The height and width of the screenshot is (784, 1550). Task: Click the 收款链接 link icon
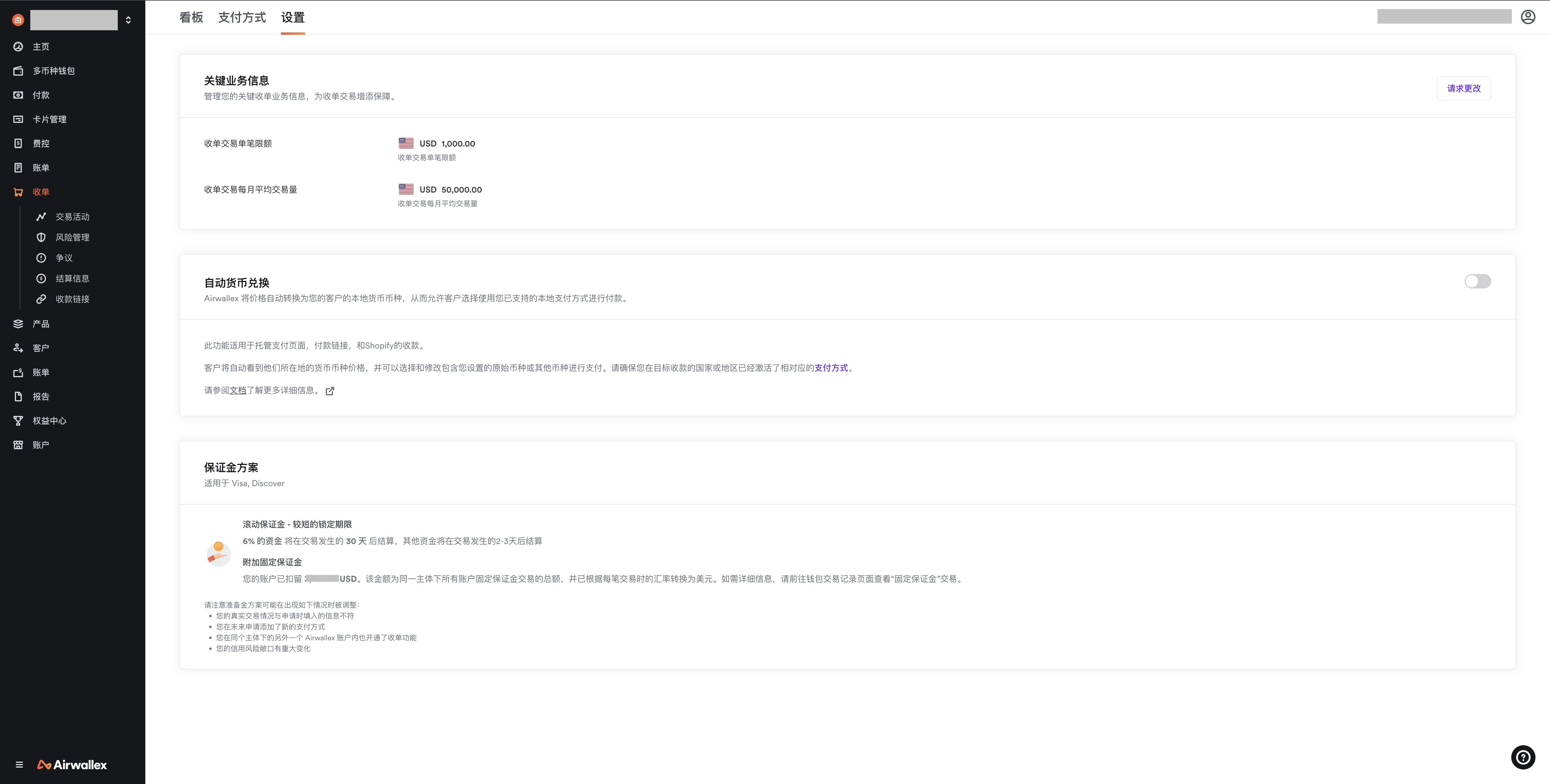[x=41, y=299]
